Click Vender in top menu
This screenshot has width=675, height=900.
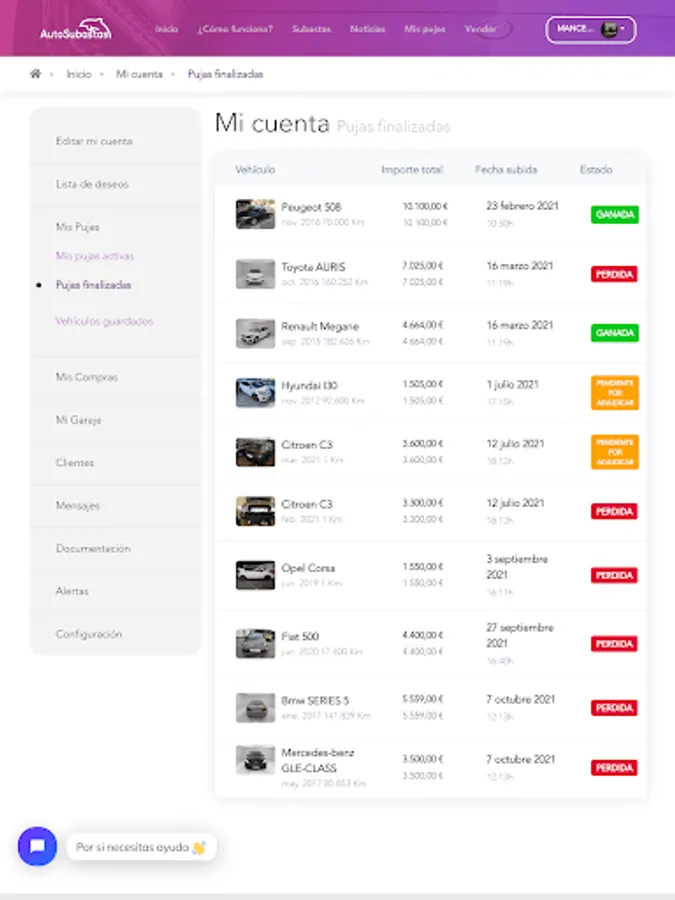click(x=480, y=29)
